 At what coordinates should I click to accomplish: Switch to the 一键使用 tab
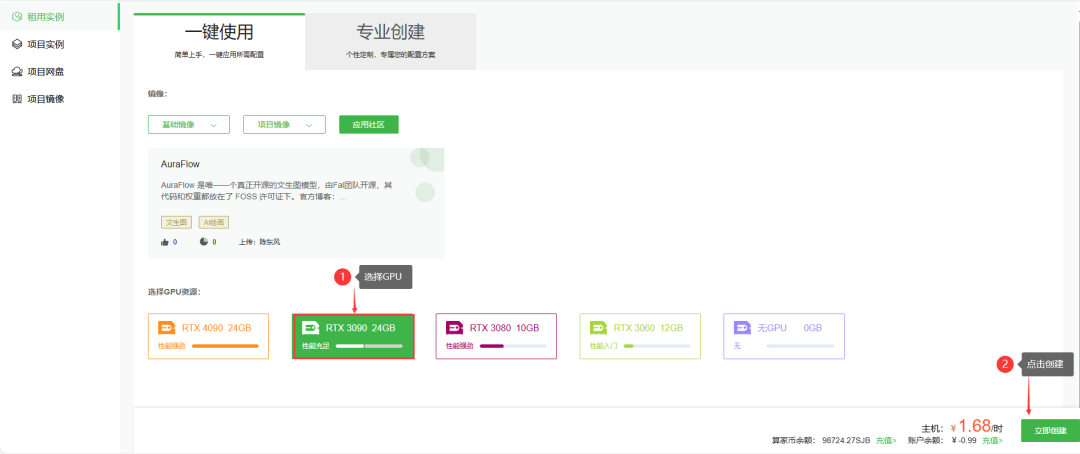tap(219, 41)
